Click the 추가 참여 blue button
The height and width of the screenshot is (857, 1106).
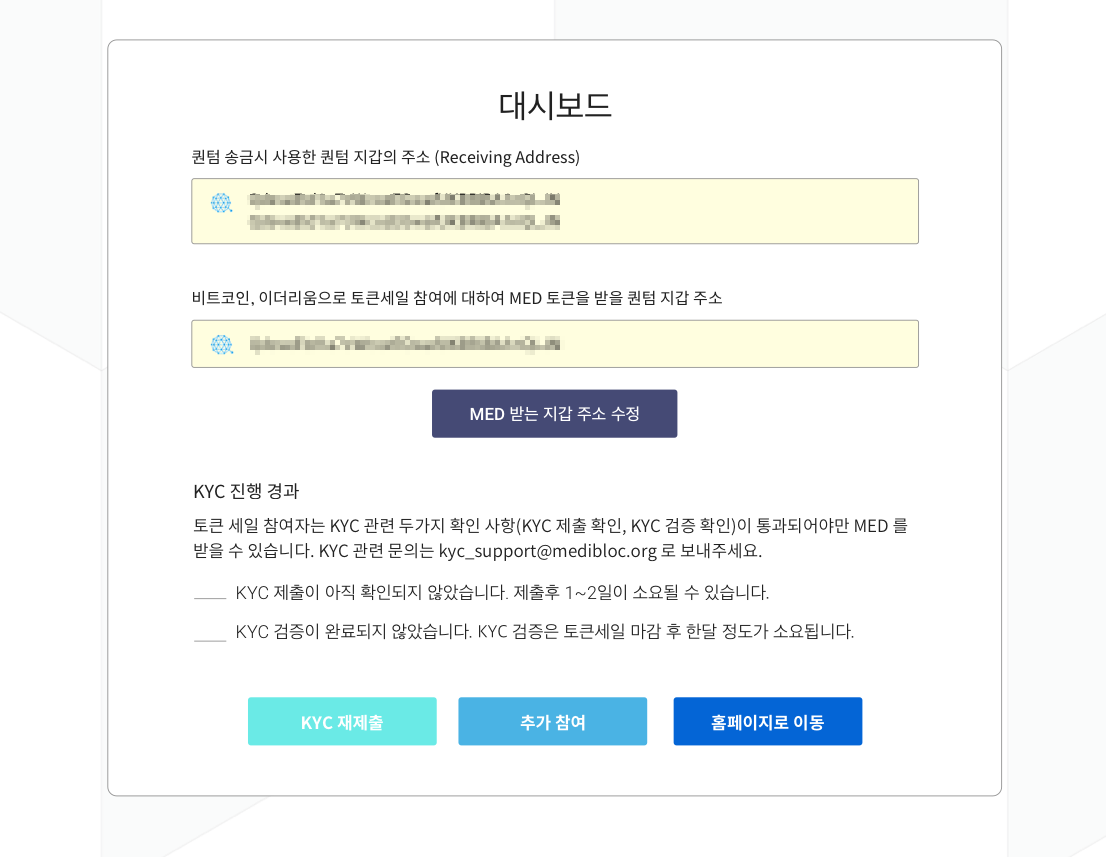[552, 721]
